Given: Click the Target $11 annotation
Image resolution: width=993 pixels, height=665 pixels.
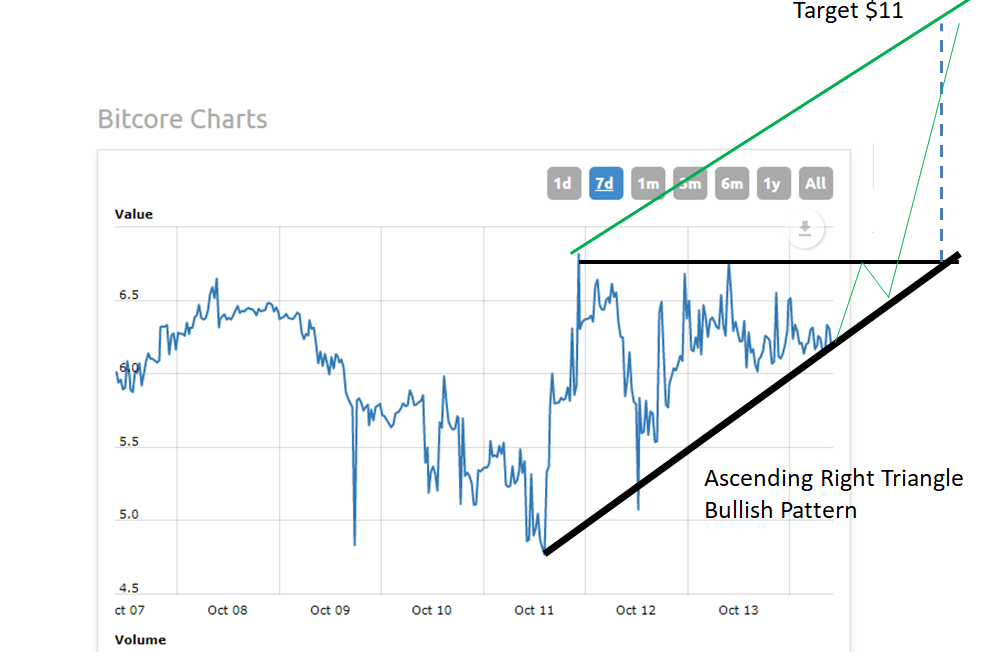Looking at the screenshot, I should pyautogui.click(x=848, y=11).
